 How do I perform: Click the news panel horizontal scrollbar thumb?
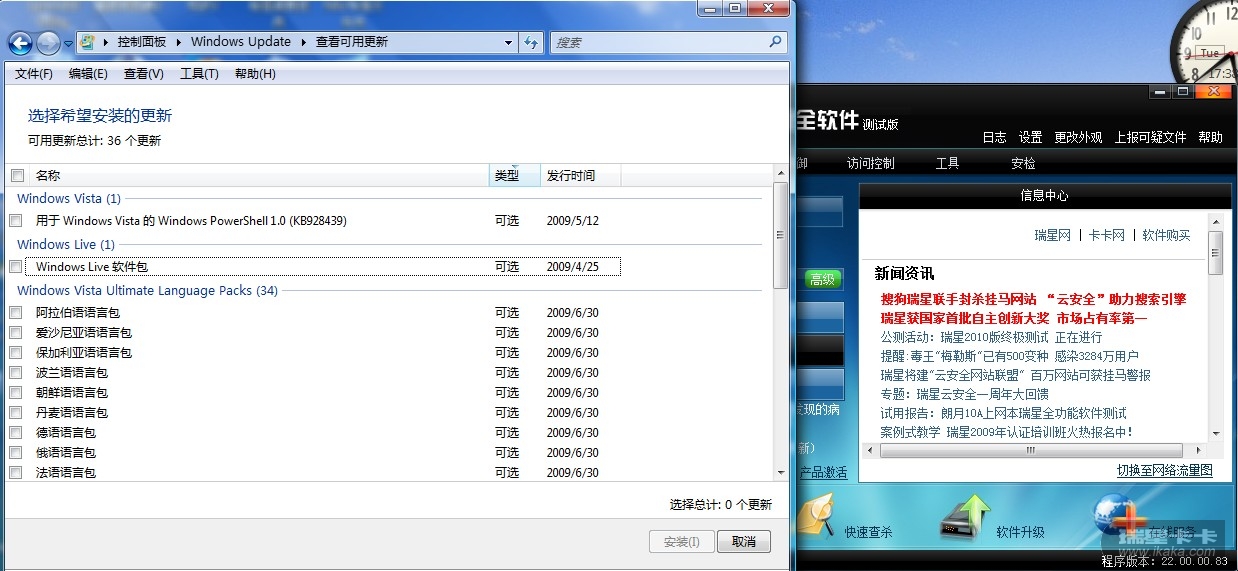coord(1030,451)
